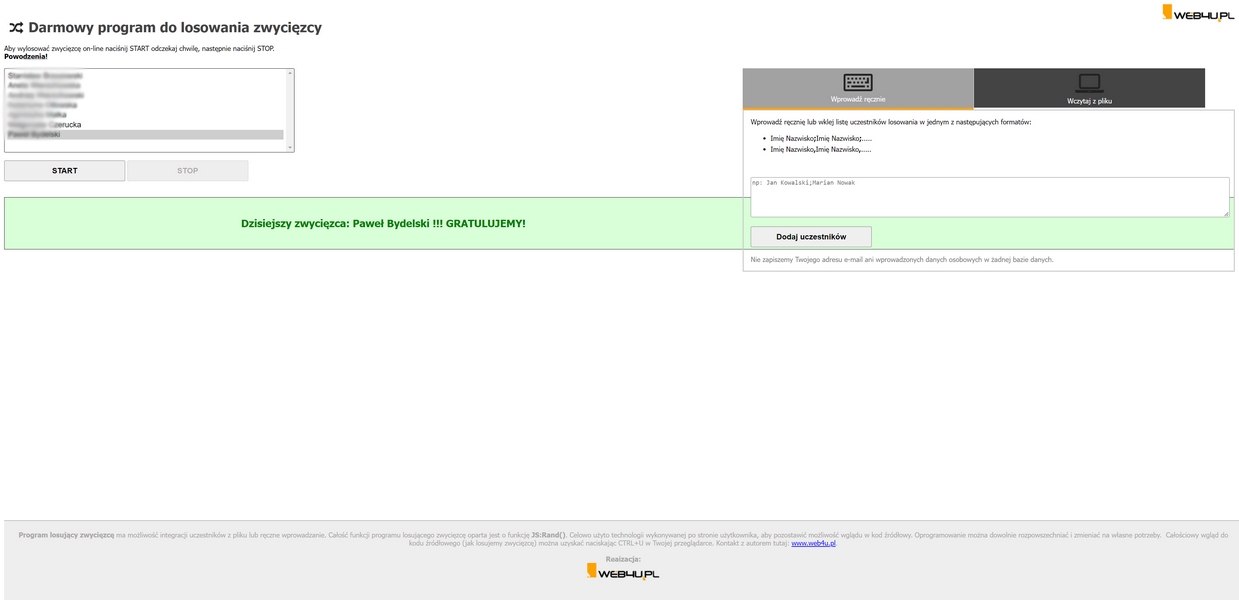Viewport: 1239px width, 600px height.
Task: Click the keyboard icon for manual entry
Action: [x=857, y=83]
